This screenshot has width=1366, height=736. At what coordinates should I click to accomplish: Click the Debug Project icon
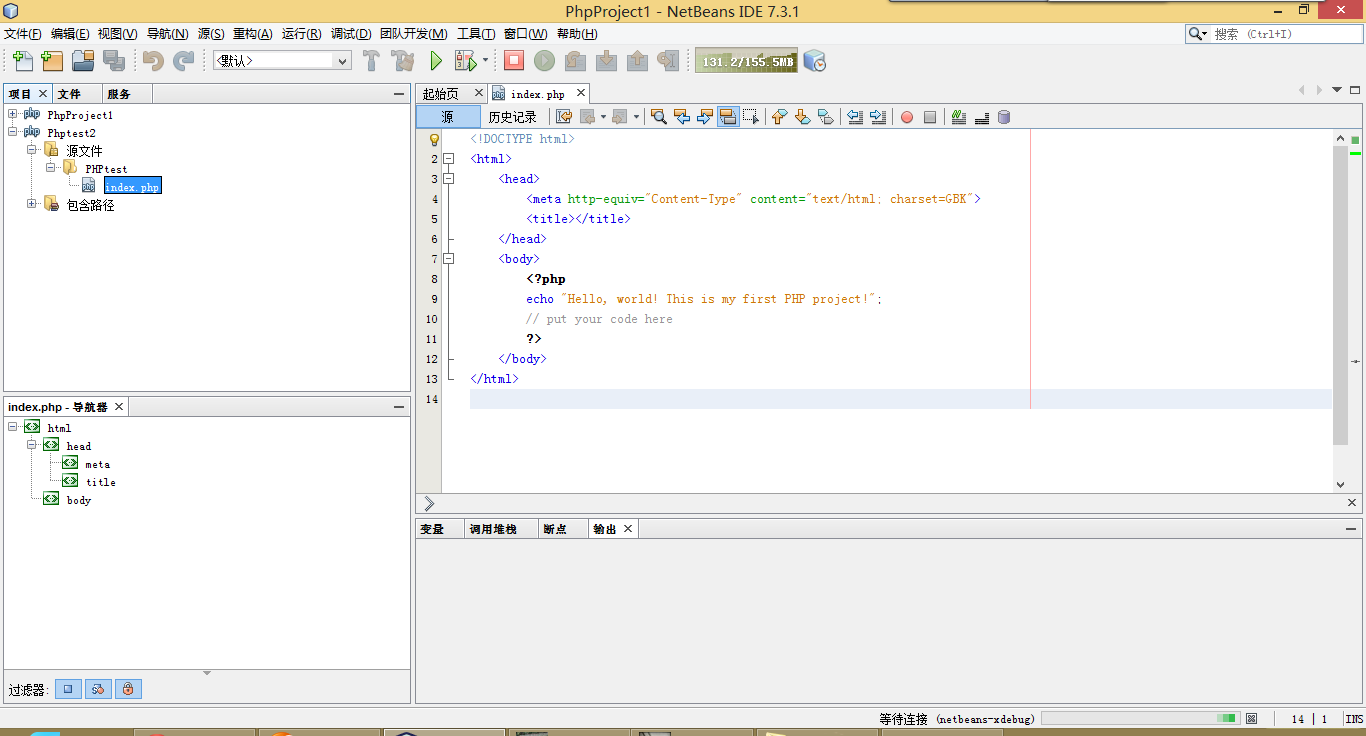pyautogui.click(x=465, y=61)
